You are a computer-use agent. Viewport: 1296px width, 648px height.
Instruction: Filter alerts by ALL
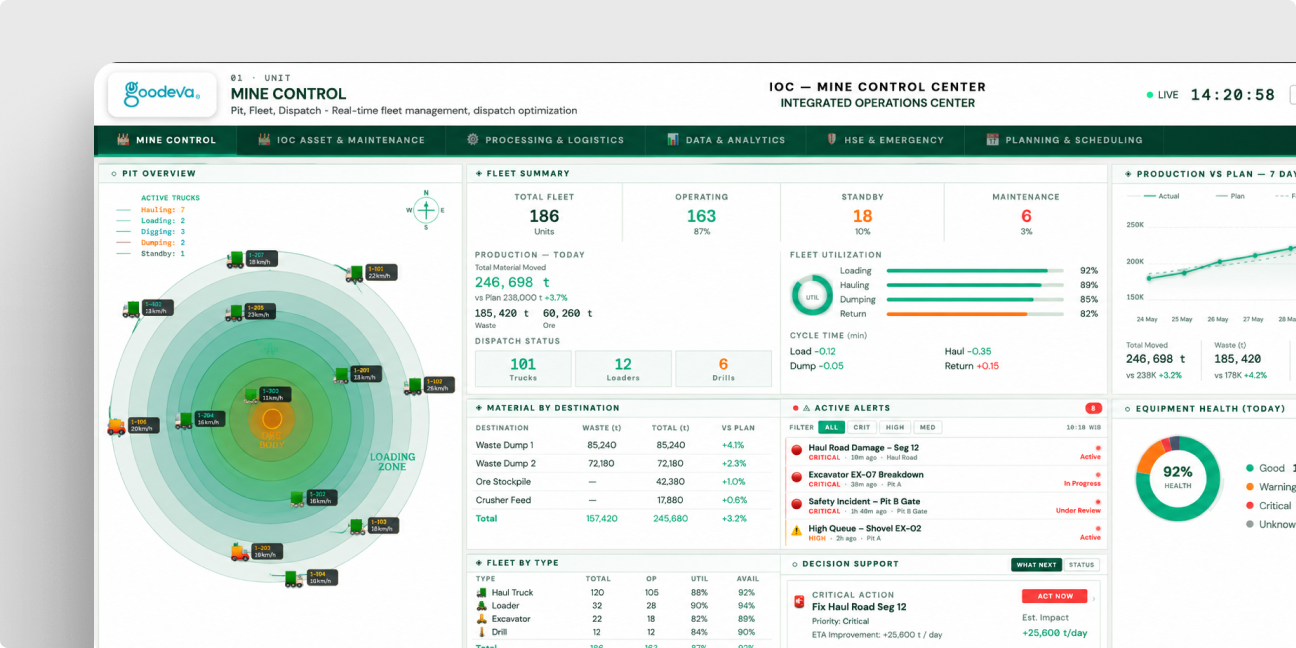[x=832, y=427]
